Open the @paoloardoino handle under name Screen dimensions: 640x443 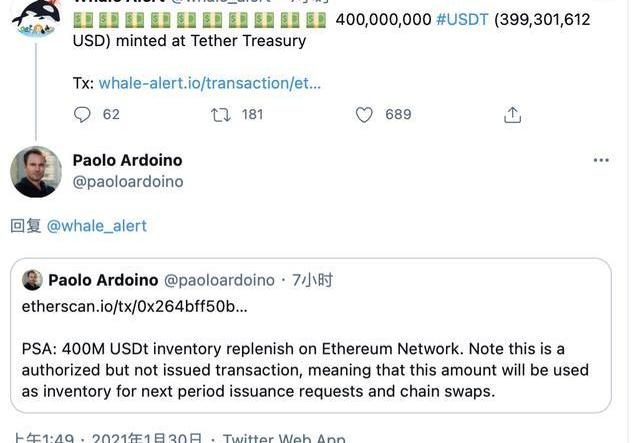(128, 182)
